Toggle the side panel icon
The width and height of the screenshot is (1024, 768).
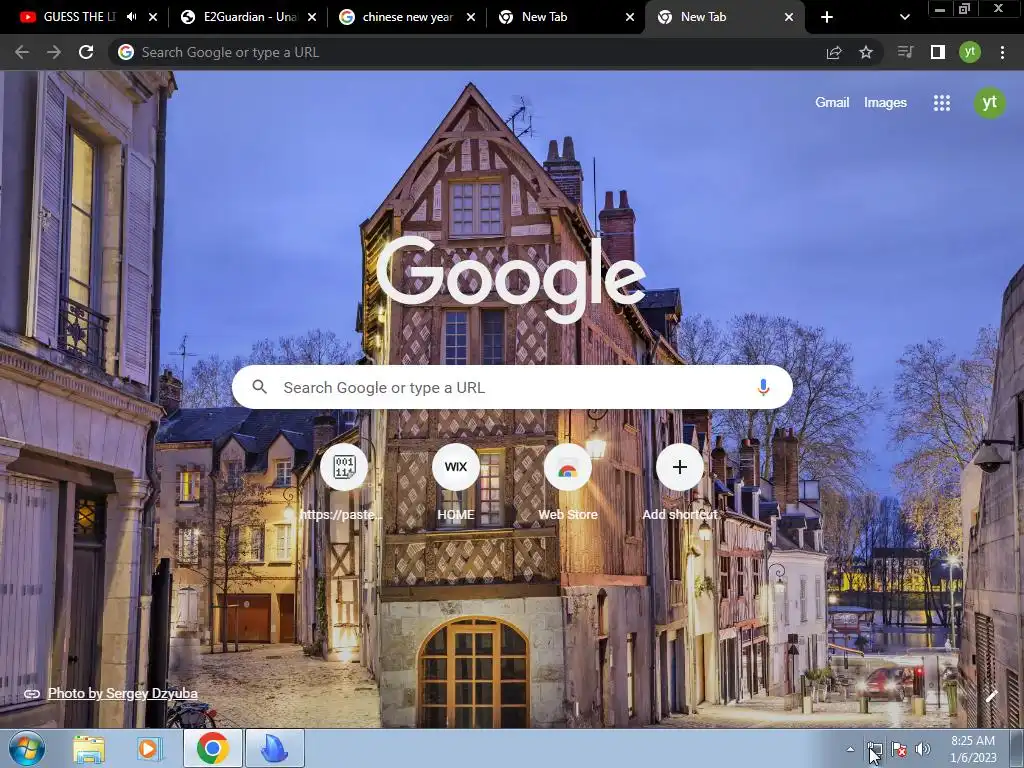[x=938, y=52]
